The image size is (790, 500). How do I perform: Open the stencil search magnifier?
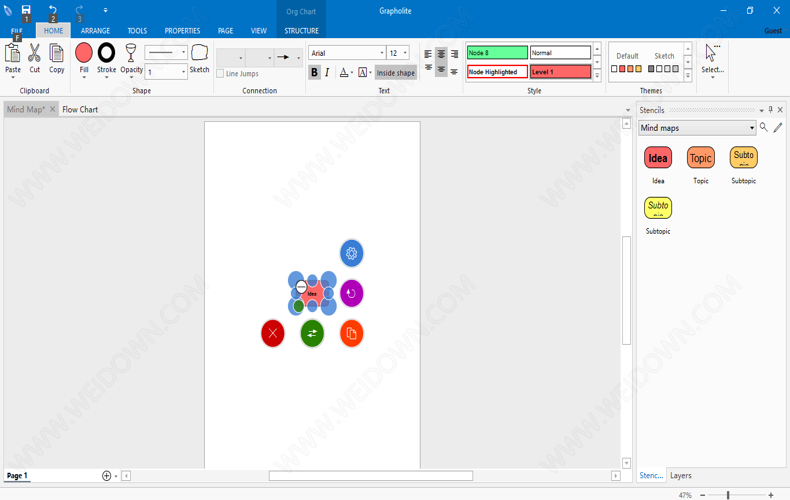click(764, 128)
